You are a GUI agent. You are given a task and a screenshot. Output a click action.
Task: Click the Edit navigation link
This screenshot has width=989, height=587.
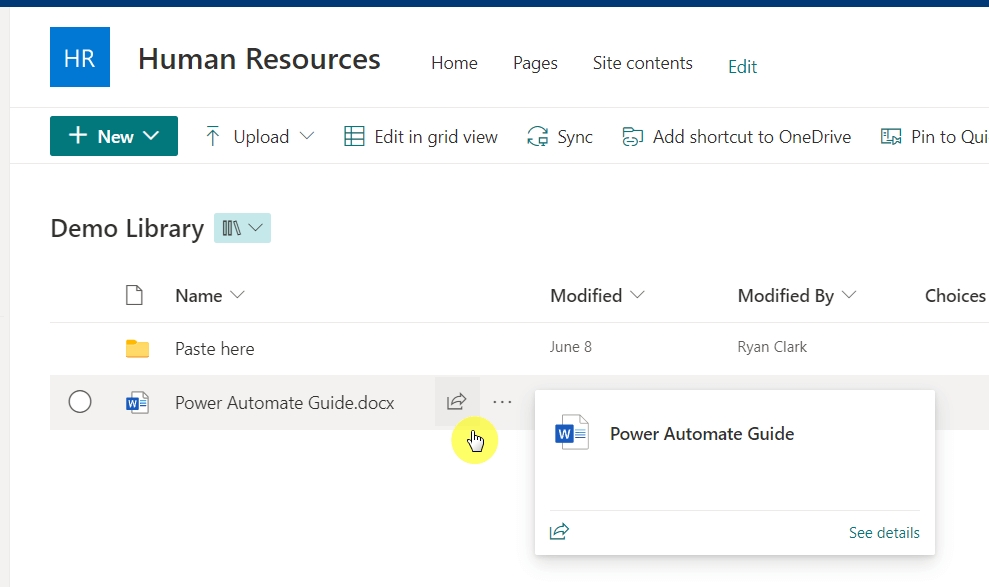[742, 67]
